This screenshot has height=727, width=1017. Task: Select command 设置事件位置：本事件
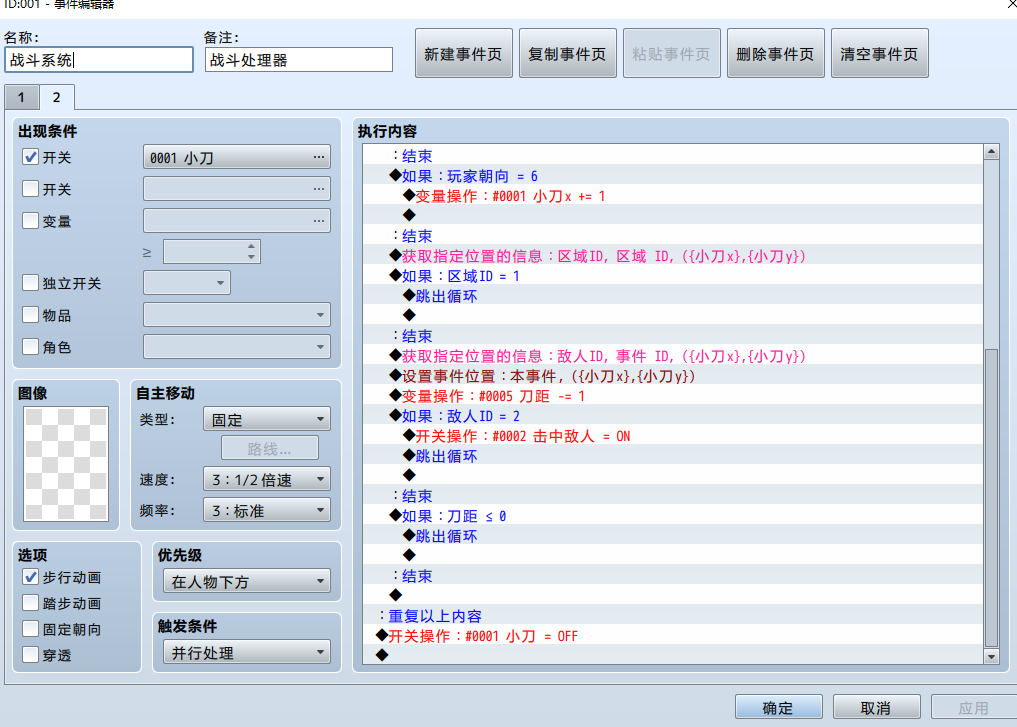pyautogui.click(x=673, y=376)
